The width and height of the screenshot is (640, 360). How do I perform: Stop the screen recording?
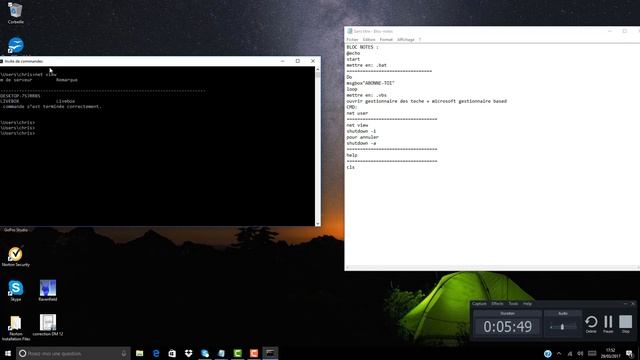[625, 324]
